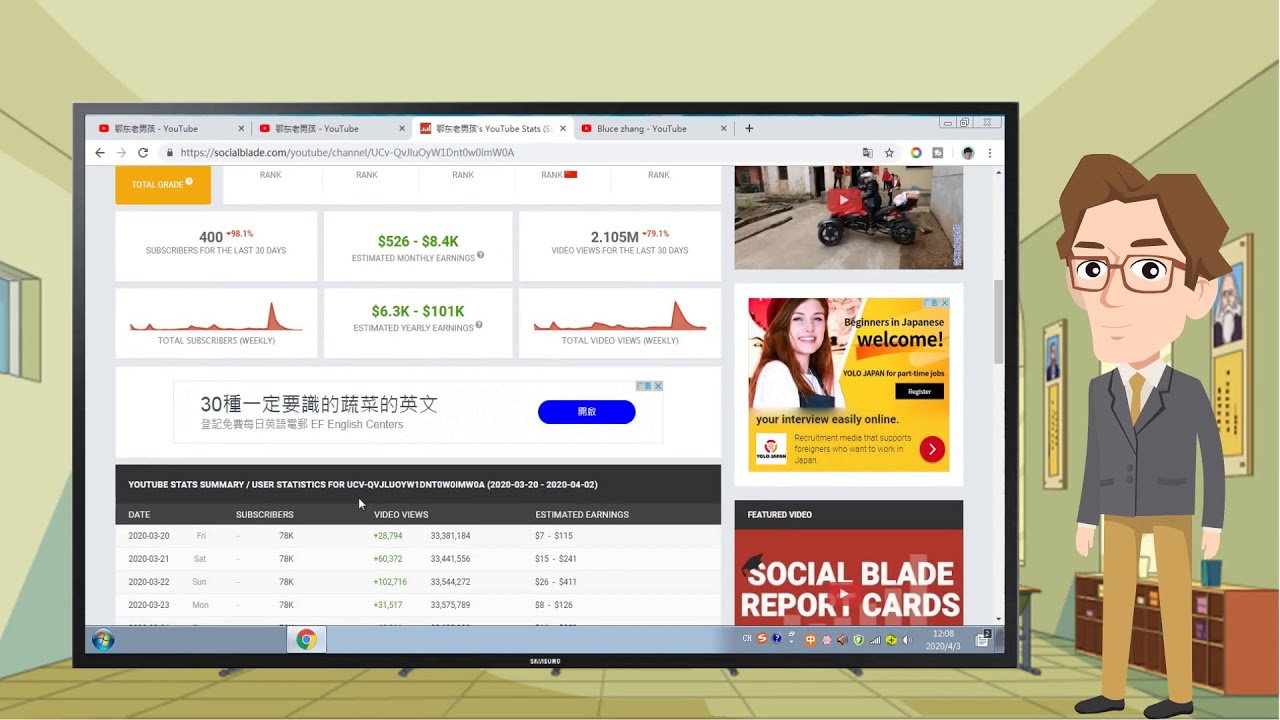Click the help icon beside TOTAL GRADE

coord(189,182)
